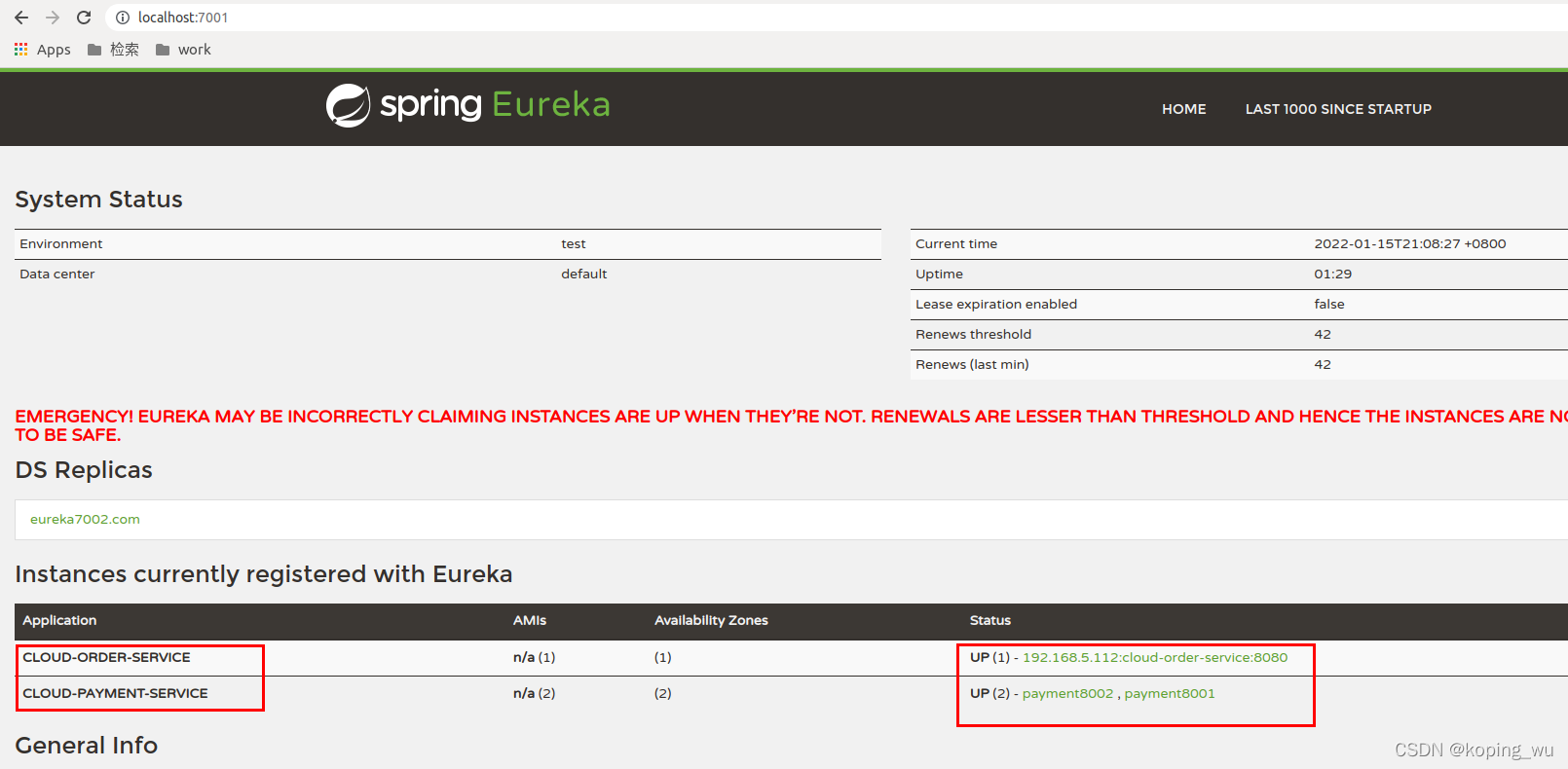The width and height of the screenshot is (1568, 769).
Task: Click n/a (1) AMI cell for order service
Action: pyautogui.click(x=534, y=658)
